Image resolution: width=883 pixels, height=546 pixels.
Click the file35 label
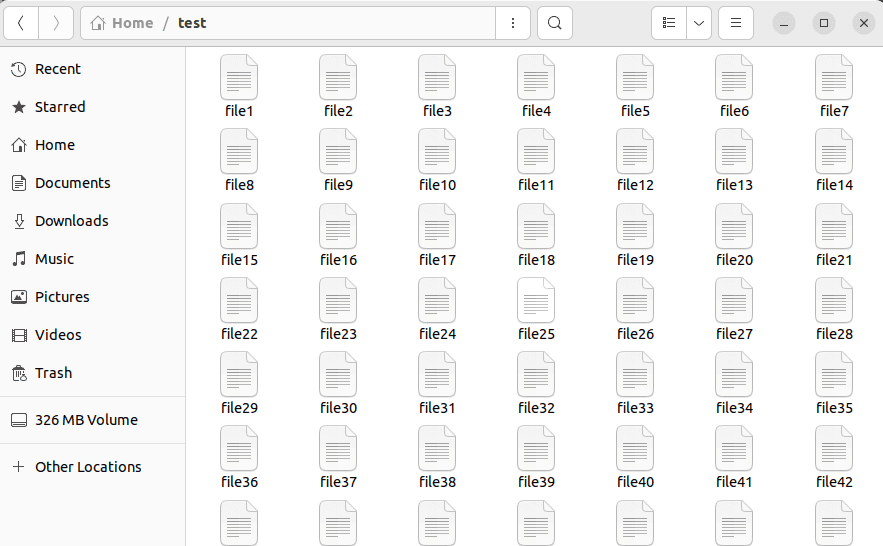pos(835,408)
